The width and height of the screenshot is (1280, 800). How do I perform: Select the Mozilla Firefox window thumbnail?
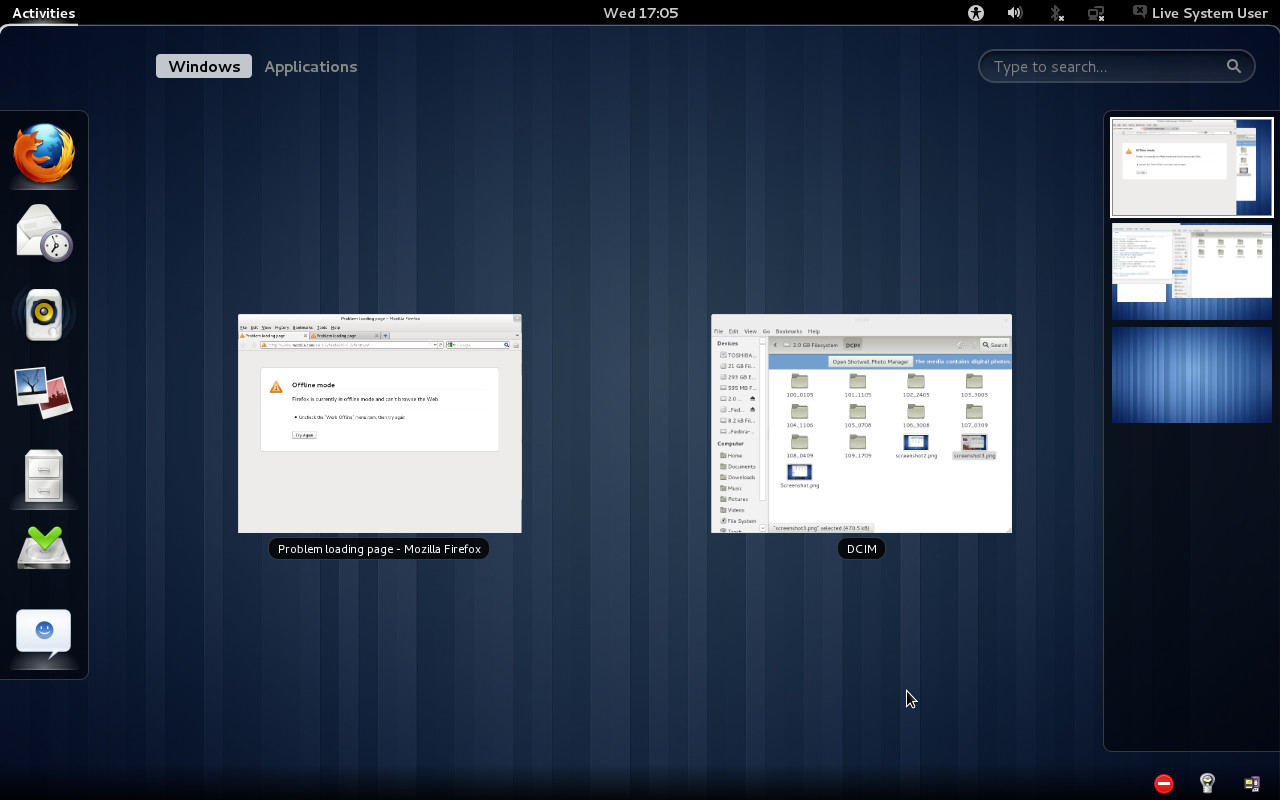pyautogui.click(x=380, y=423)
